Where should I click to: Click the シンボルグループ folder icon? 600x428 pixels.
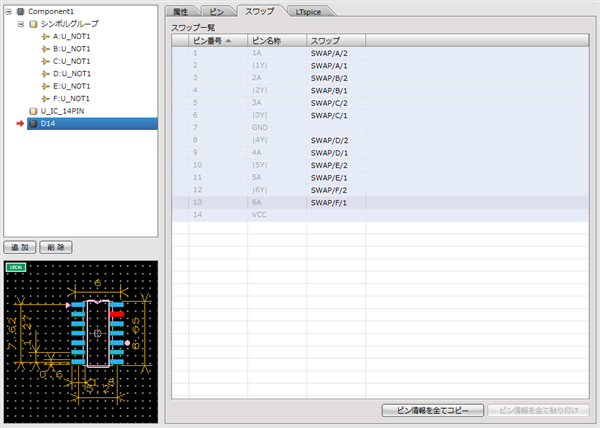pyautogui.click(x=34, y=23)
